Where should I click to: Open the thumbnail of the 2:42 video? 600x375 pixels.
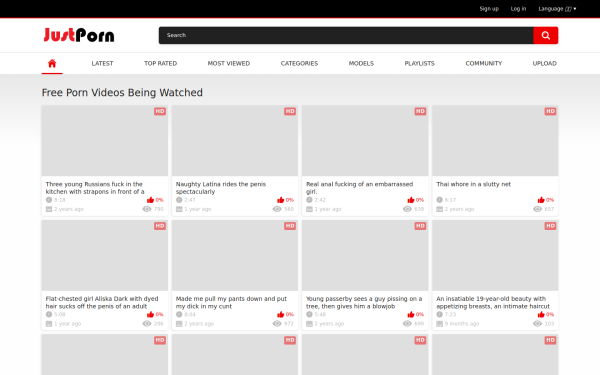pyautogui.click(x=365, y=141)
